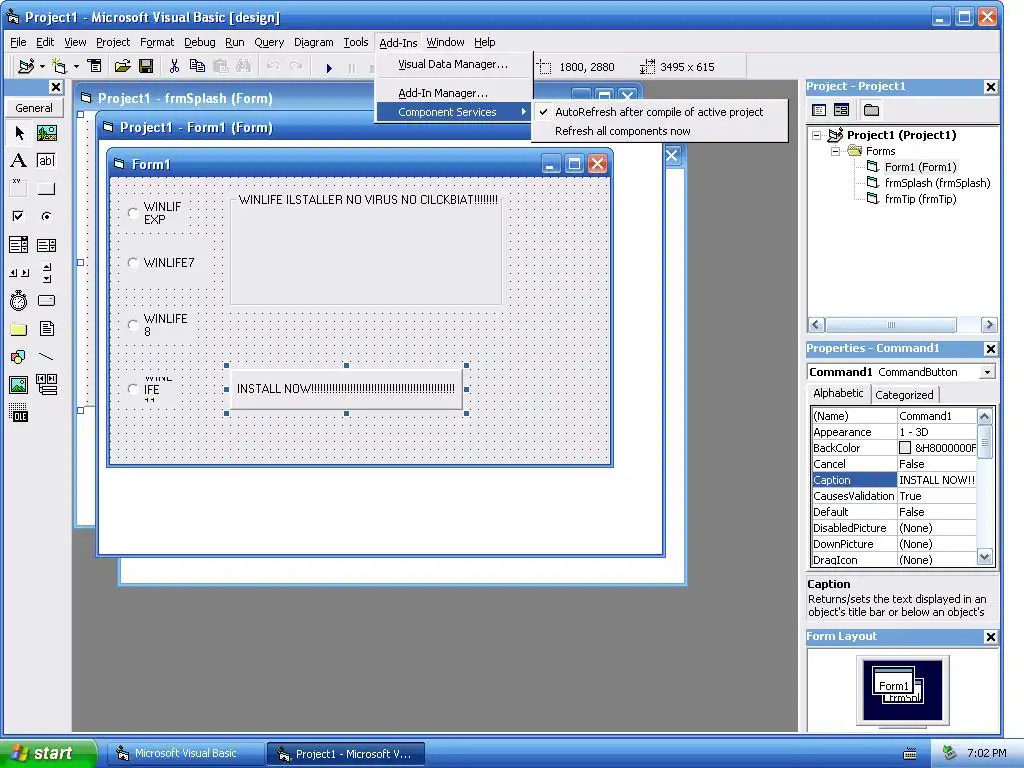Select the Frame control tool

coord(19,189)
